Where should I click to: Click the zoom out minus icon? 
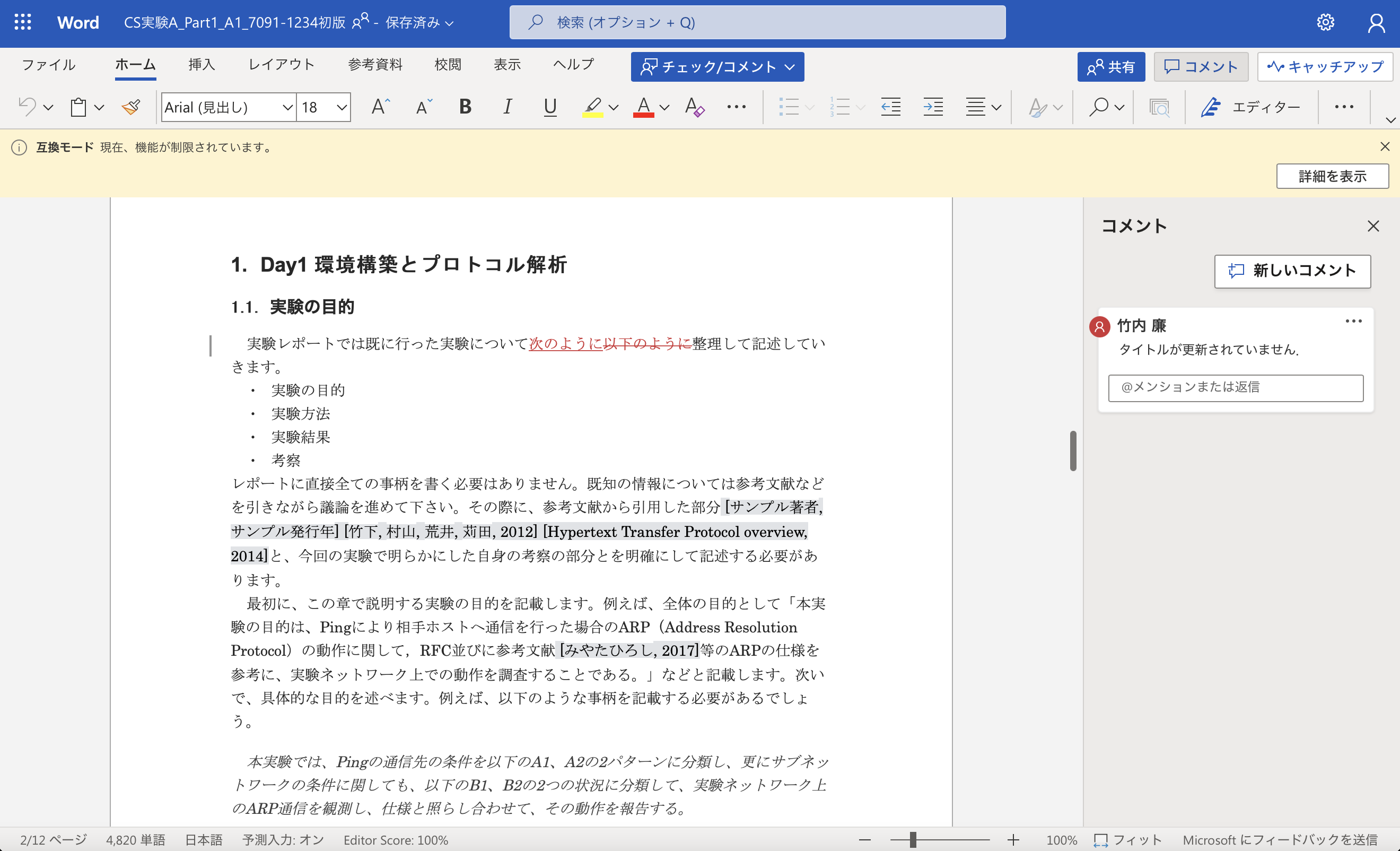pyautogui.click(x=865, y=840)
